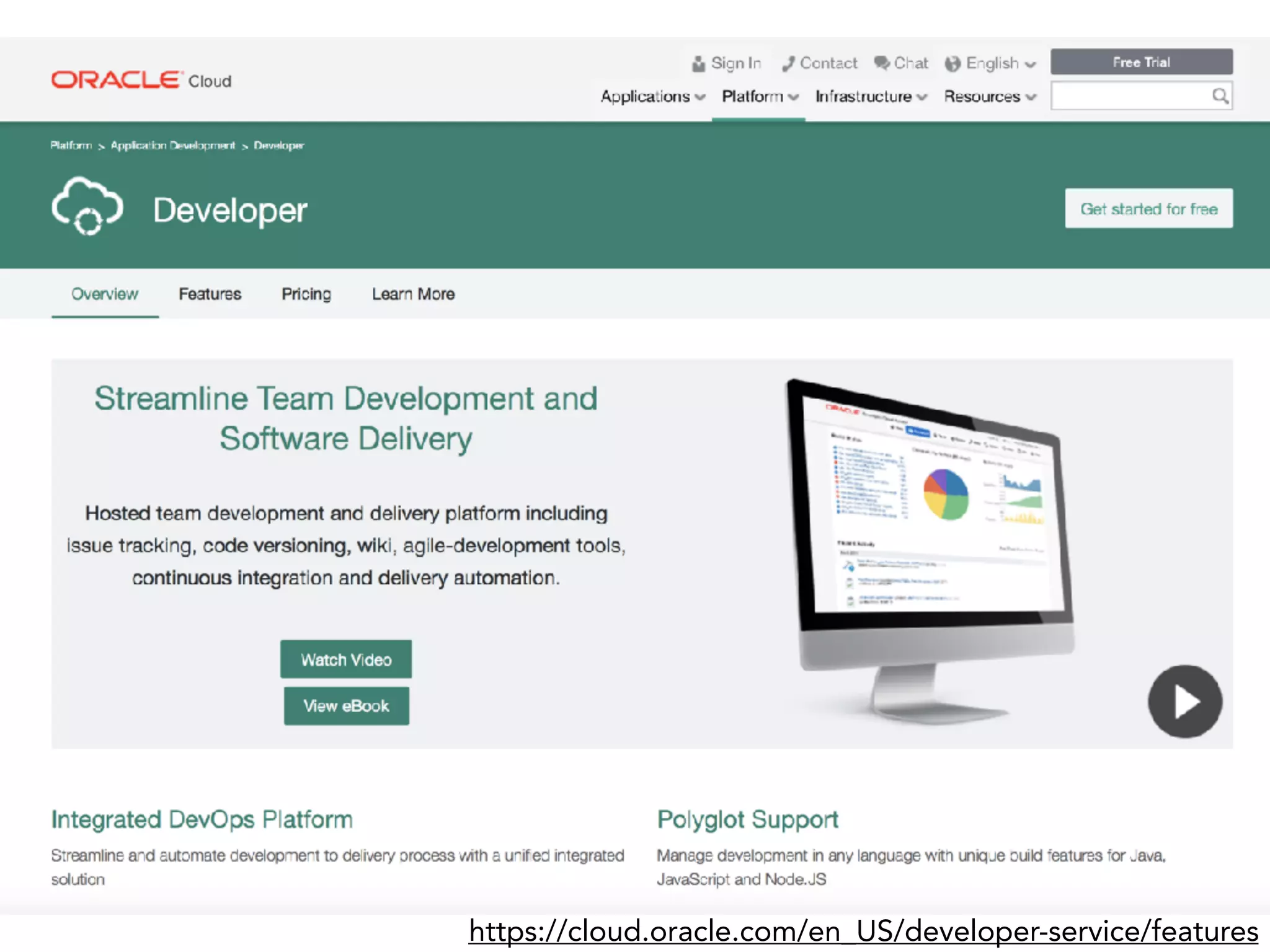1270x952 pixels.
Task: Click the monitor dashboard thumbnail image
Action: 930,552
